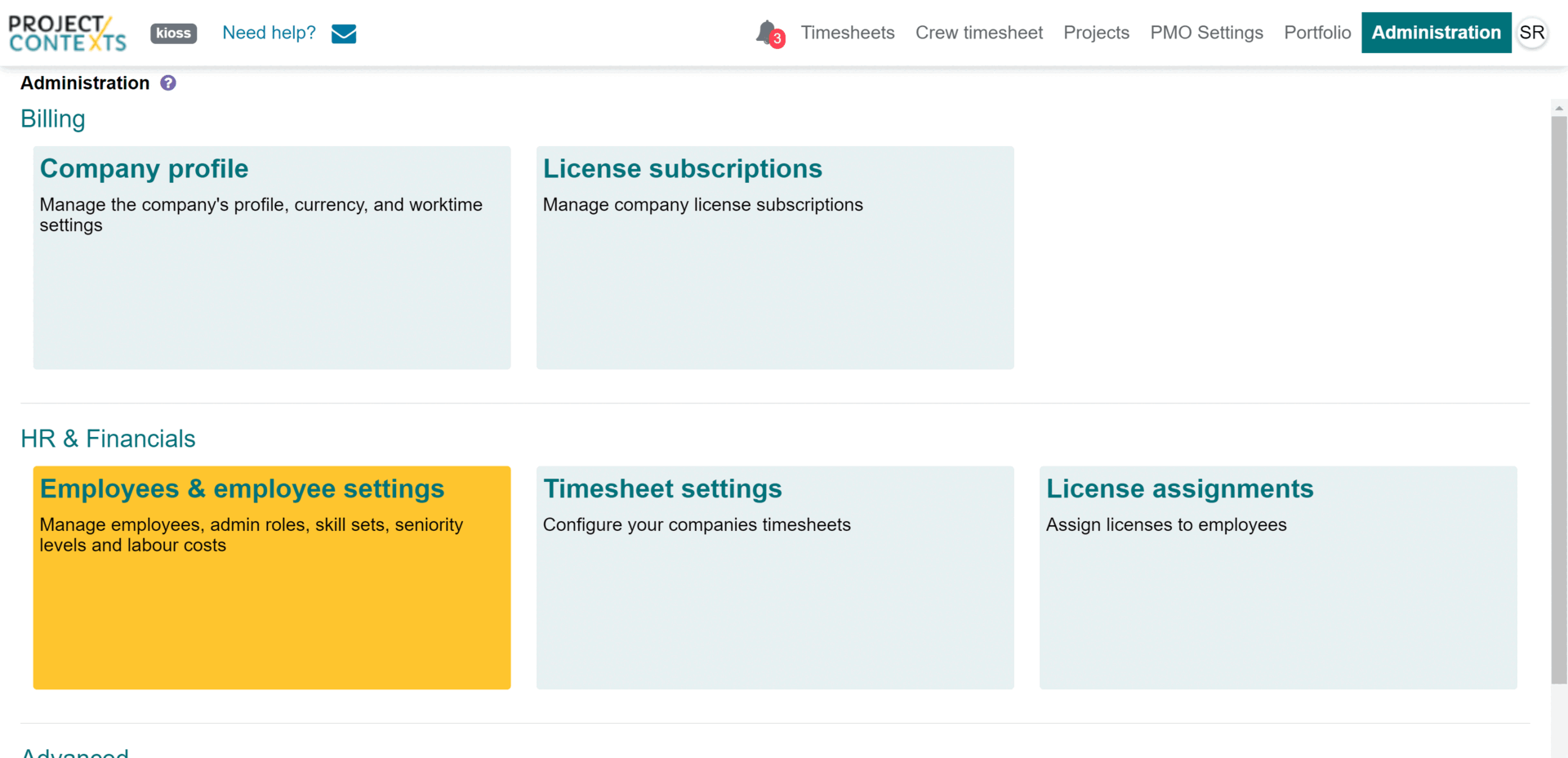Screen dimensions: 1568x758
Task: Click the Administration page title
Action: (x=85, y=82)
